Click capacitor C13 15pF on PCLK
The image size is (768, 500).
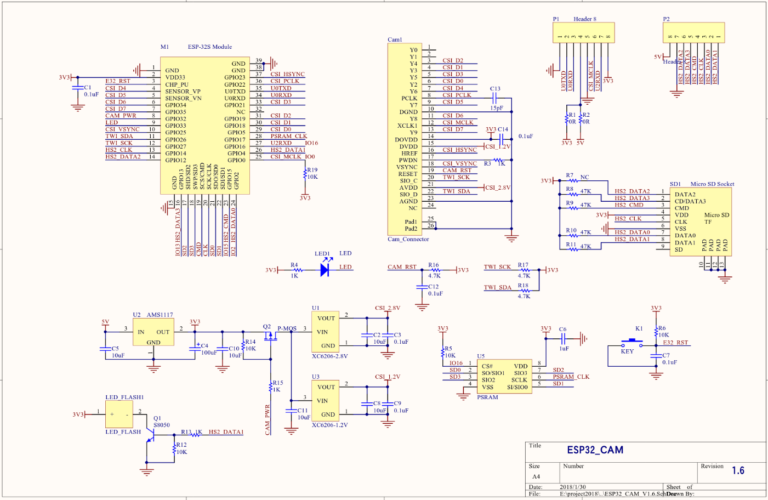496,98
